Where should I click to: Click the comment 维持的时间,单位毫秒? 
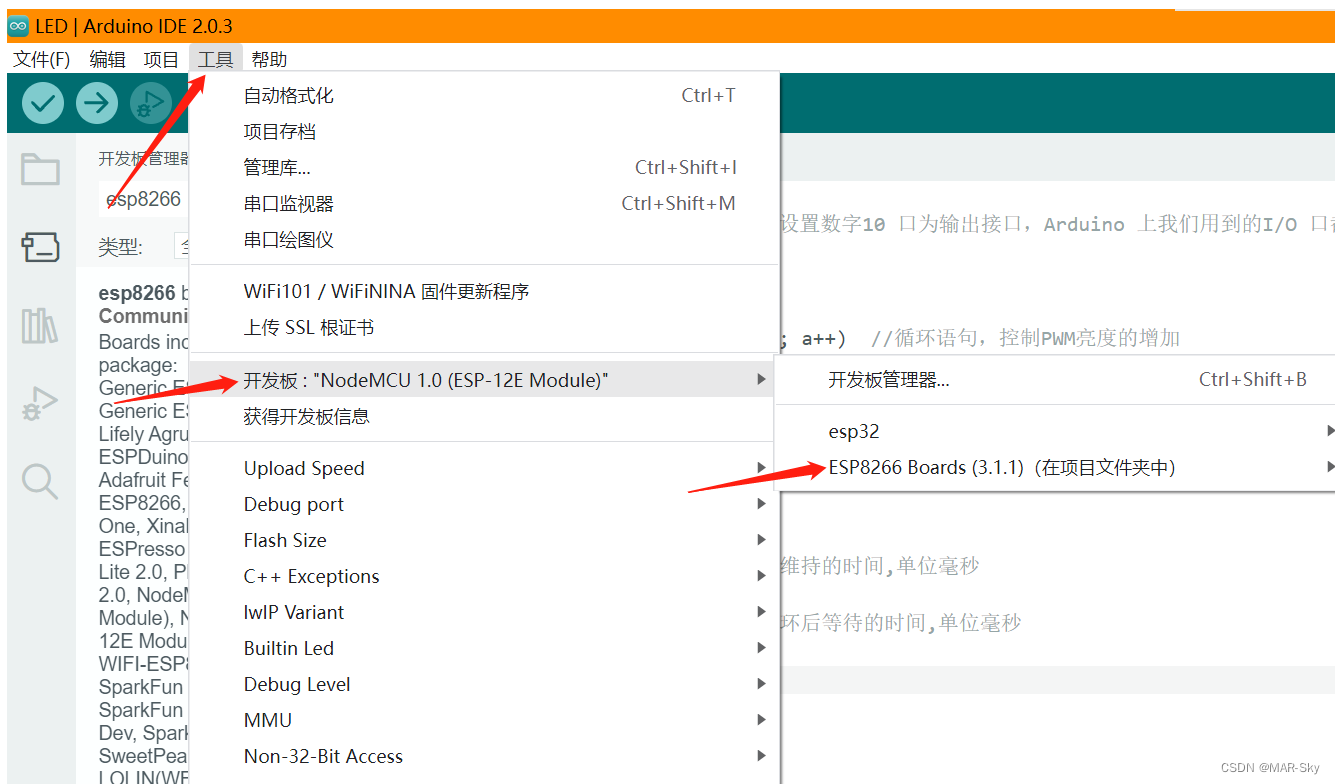tap(880, 566)
